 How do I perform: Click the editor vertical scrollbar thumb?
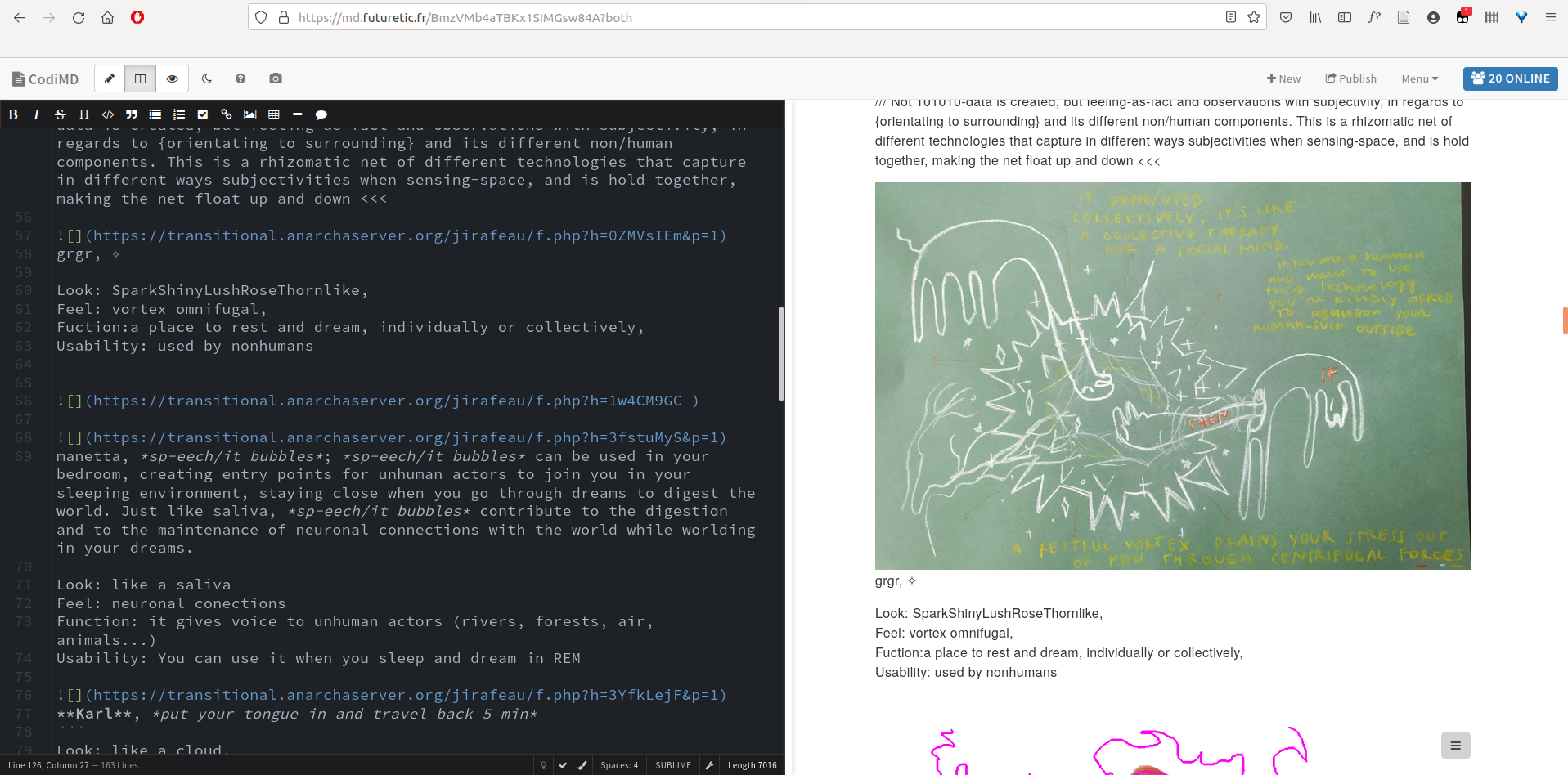click(781, 353)
